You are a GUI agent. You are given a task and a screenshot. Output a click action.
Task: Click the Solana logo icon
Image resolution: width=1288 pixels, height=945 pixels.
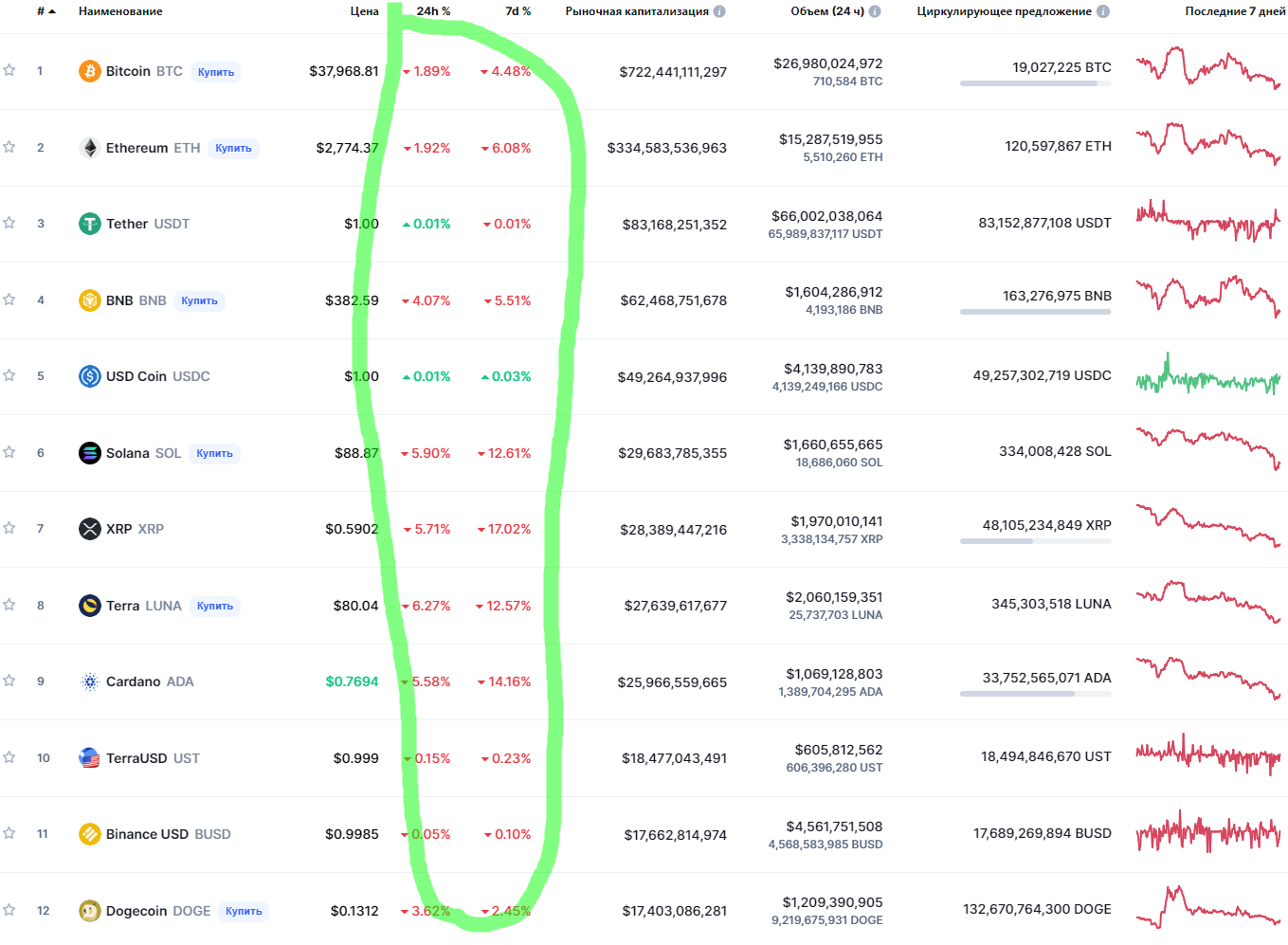pyautogui.click(x=89, y=453)
